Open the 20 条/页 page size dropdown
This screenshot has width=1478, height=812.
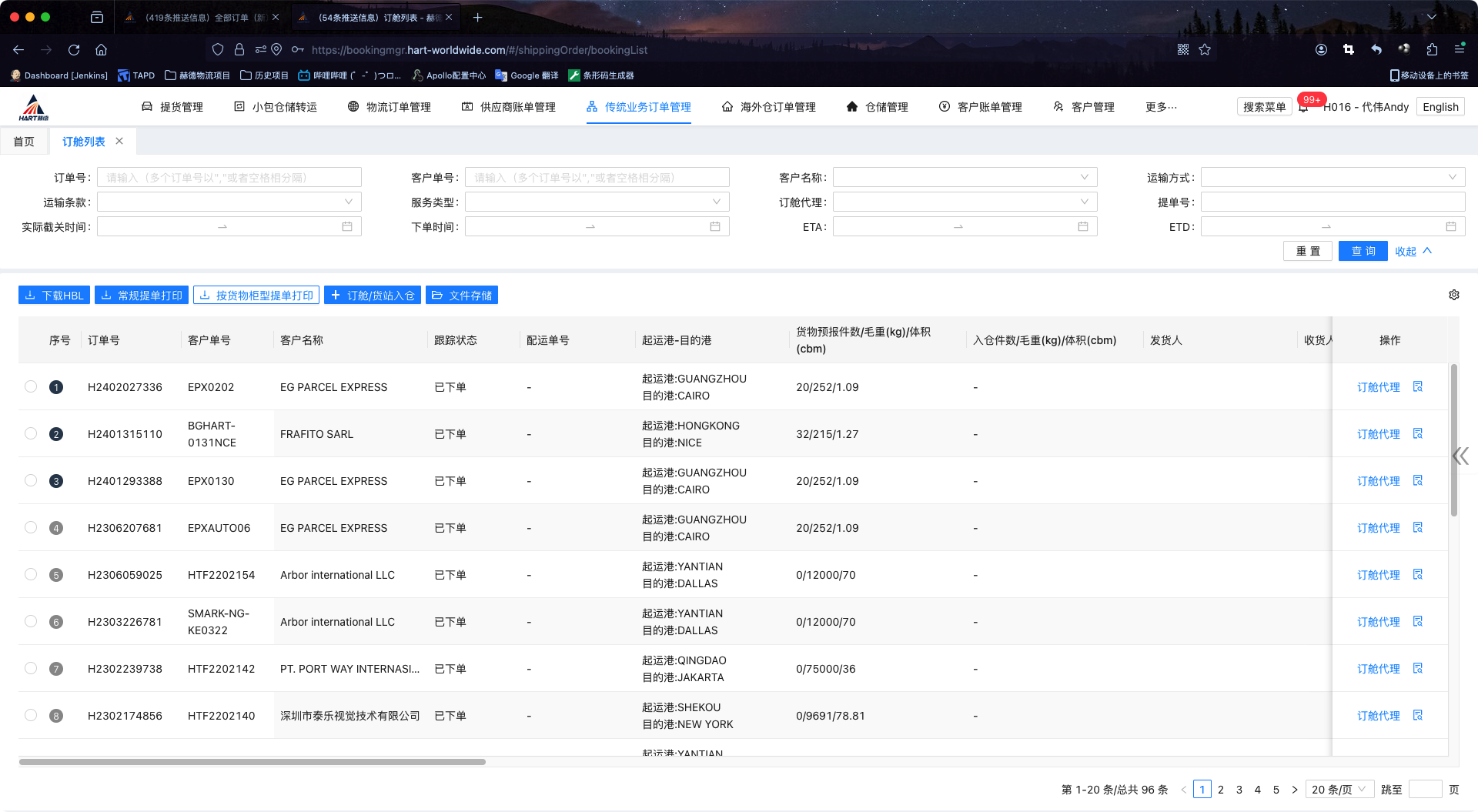tap(1339, 790)
